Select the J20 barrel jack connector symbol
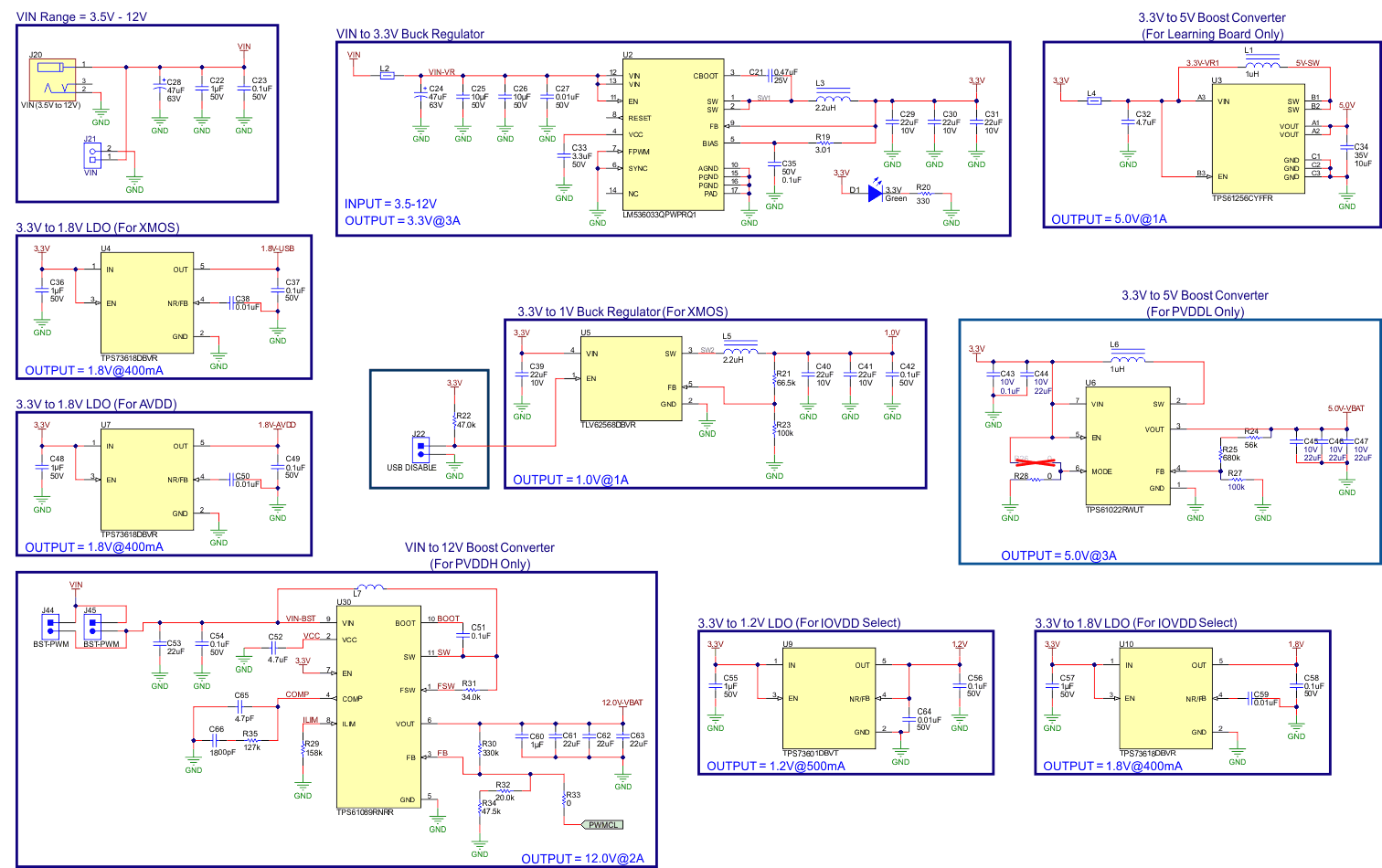This screenshot has height=868, width=1382. [52, 80]
